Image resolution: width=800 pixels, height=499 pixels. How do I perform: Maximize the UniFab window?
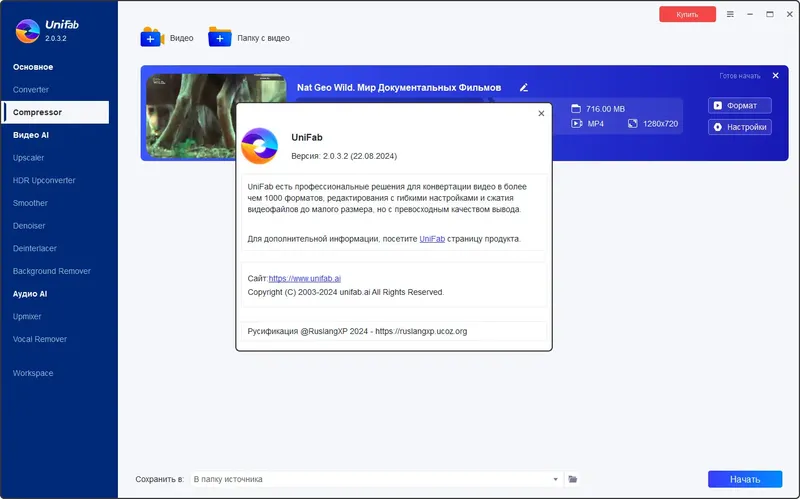tap(770, 14)
